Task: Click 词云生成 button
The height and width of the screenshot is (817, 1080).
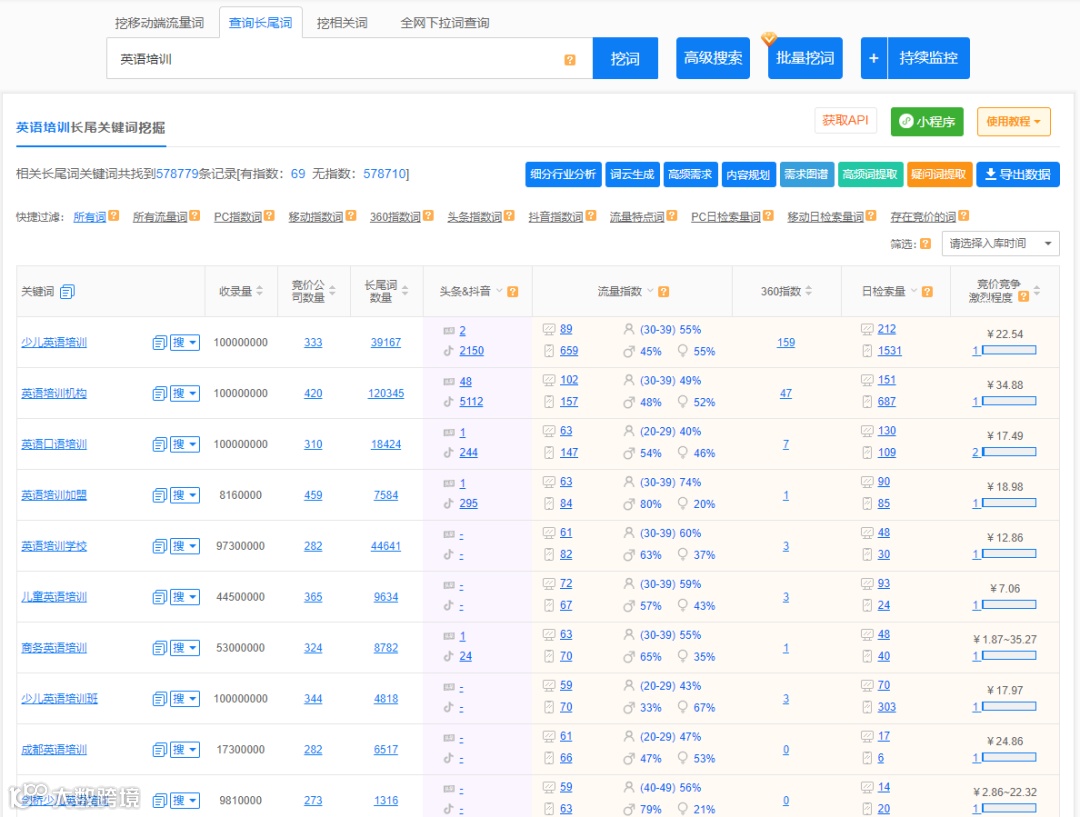Action: click(x=632, y=174)
